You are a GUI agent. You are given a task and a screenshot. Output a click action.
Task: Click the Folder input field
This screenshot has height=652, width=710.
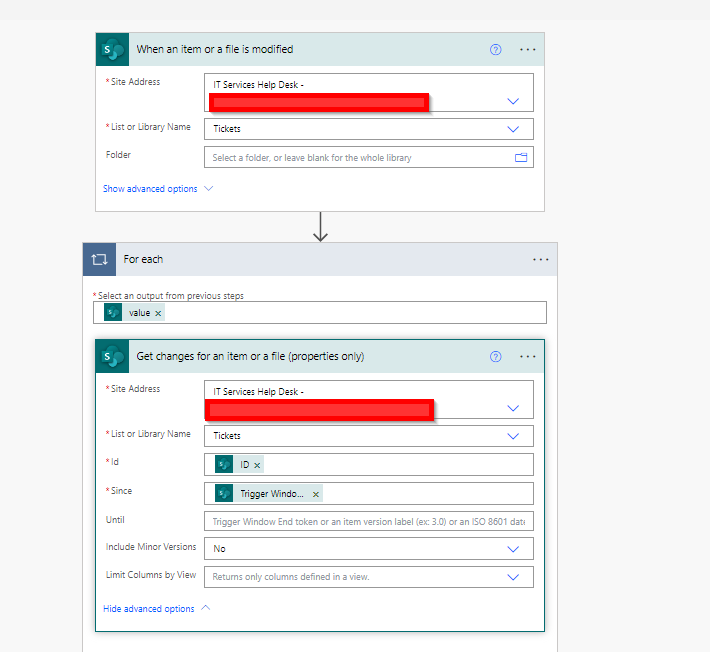click(369, 157)
